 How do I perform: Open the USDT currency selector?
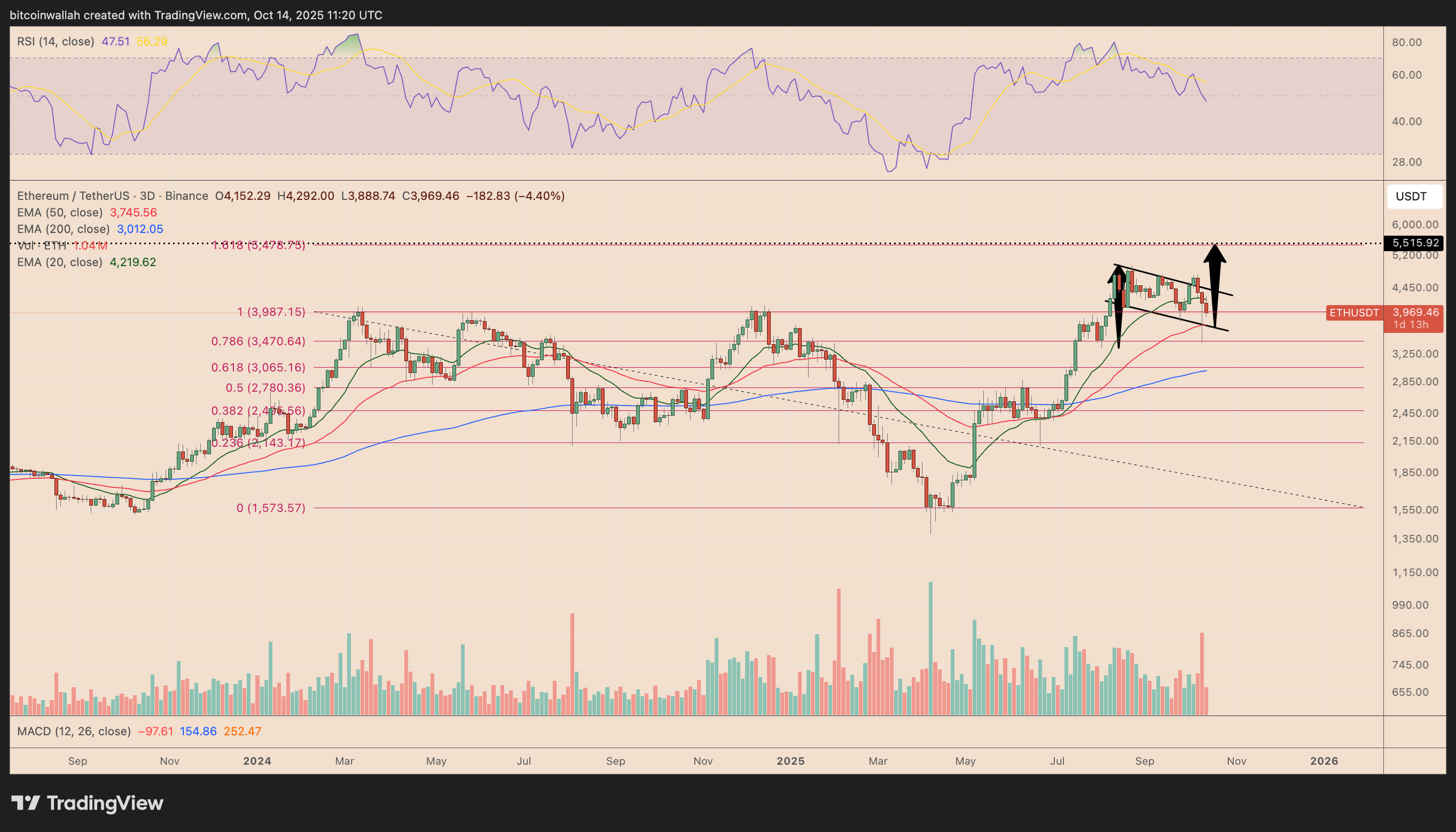pyautogui.click(x=1414, y=197)
